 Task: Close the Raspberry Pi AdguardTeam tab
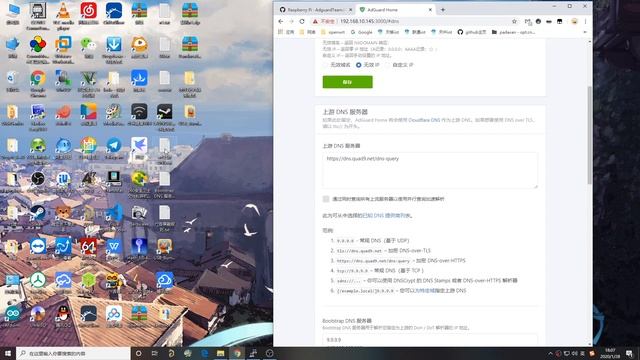click(x=350, y=9)
